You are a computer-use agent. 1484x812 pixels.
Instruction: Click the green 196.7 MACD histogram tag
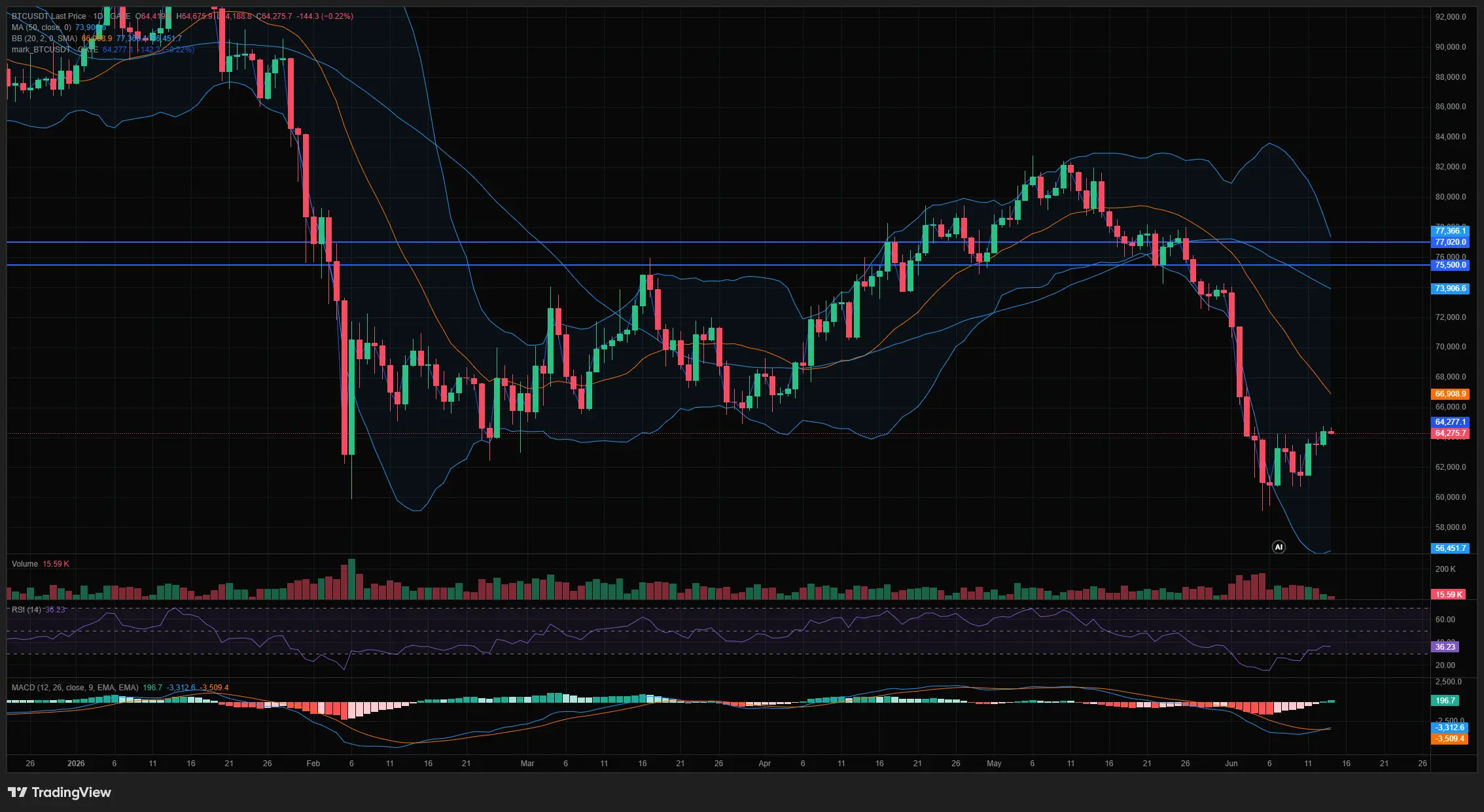tap(1445, 701)
